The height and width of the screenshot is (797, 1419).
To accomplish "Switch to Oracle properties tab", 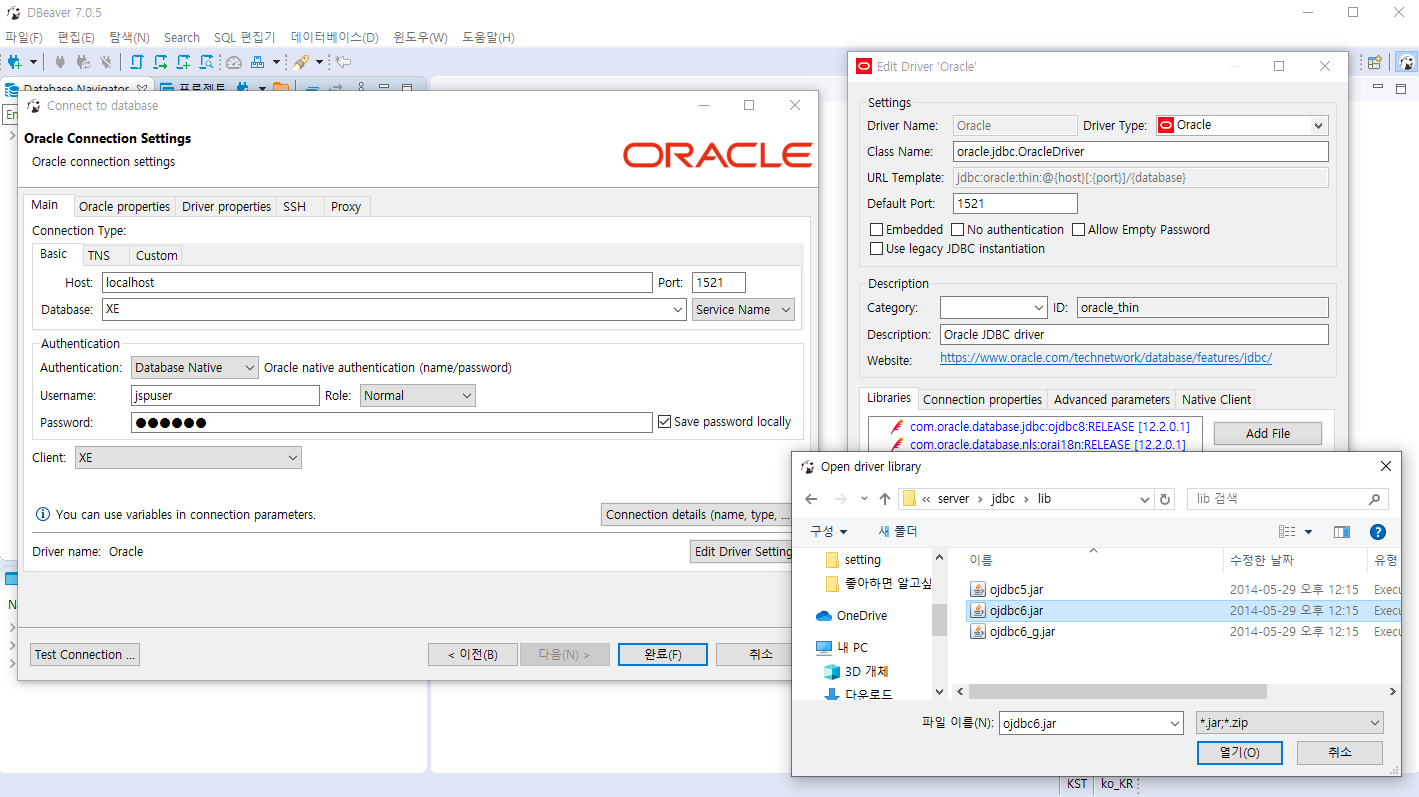I will point(124,207).
